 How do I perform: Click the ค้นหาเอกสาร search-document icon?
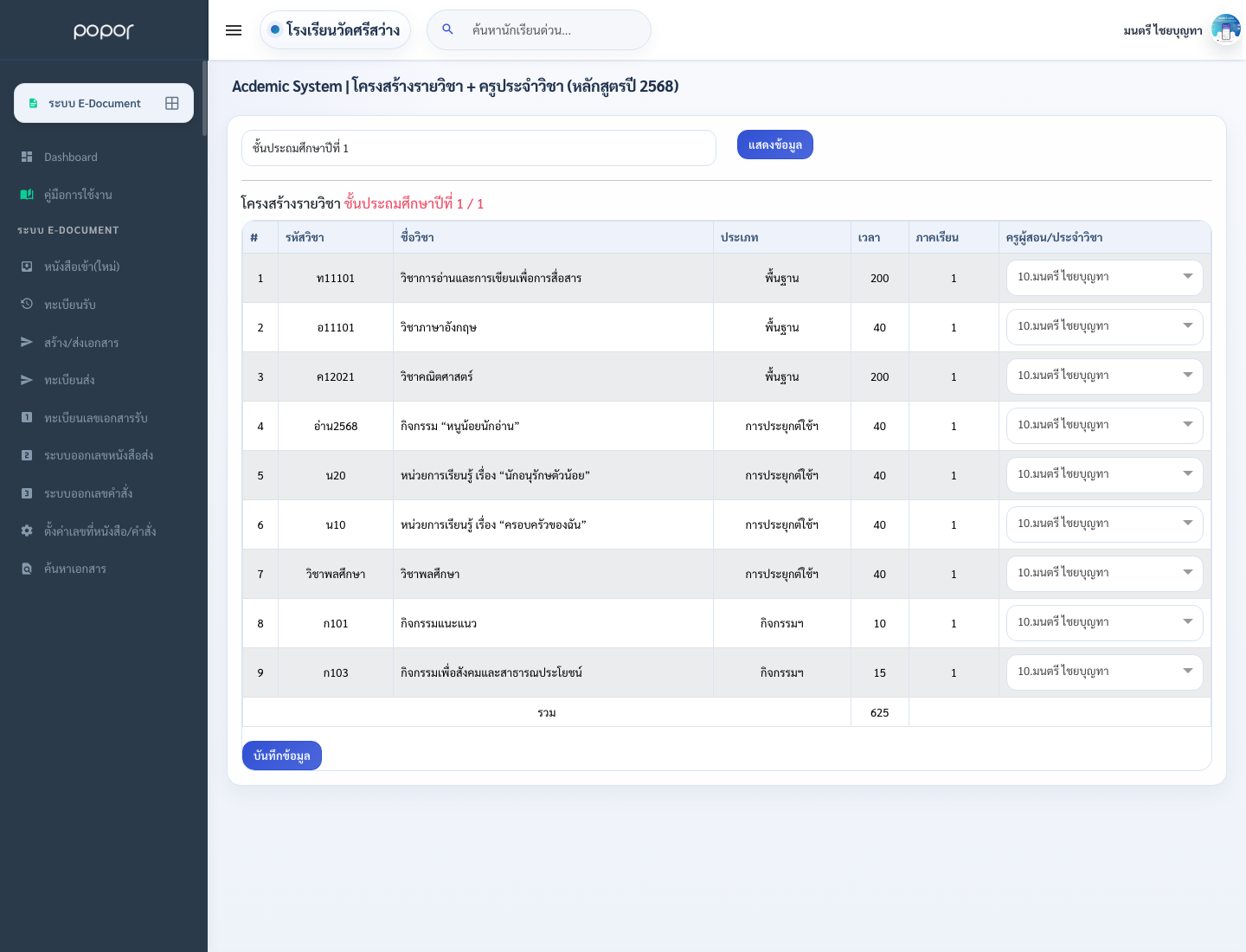[27, 569]
